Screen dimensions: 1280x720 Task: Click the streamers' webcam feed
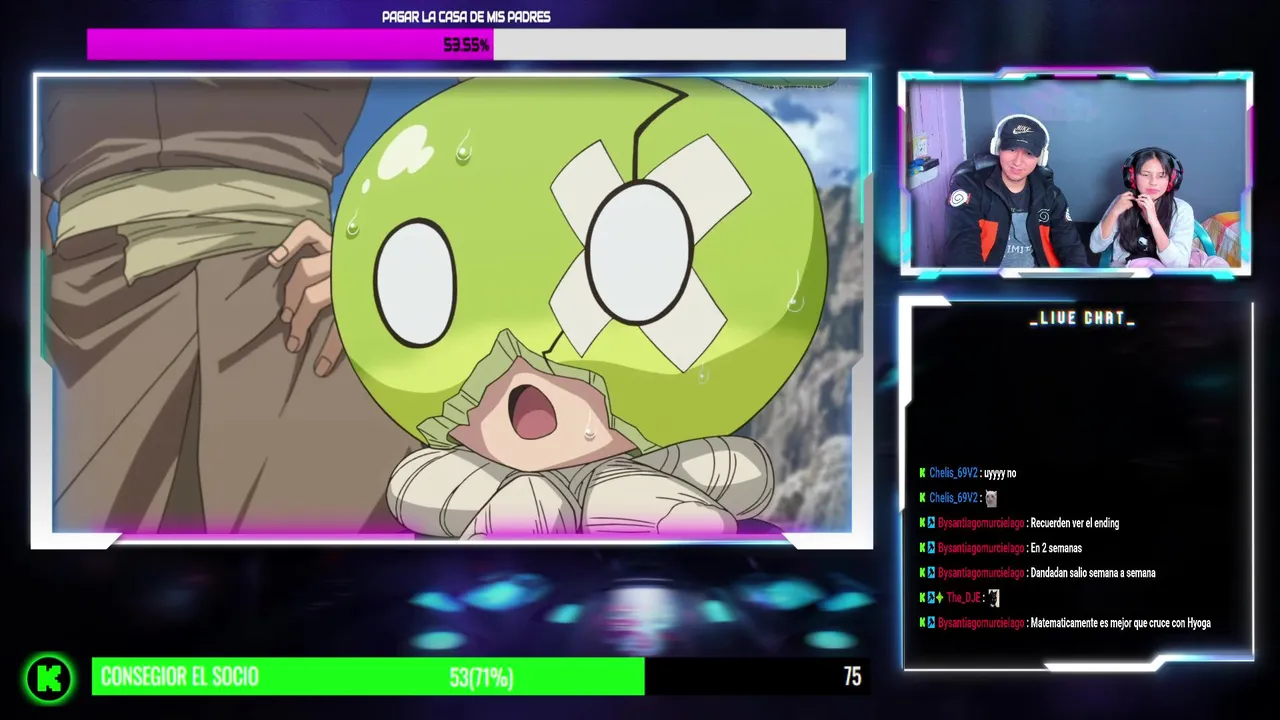tap(1075, 173)
